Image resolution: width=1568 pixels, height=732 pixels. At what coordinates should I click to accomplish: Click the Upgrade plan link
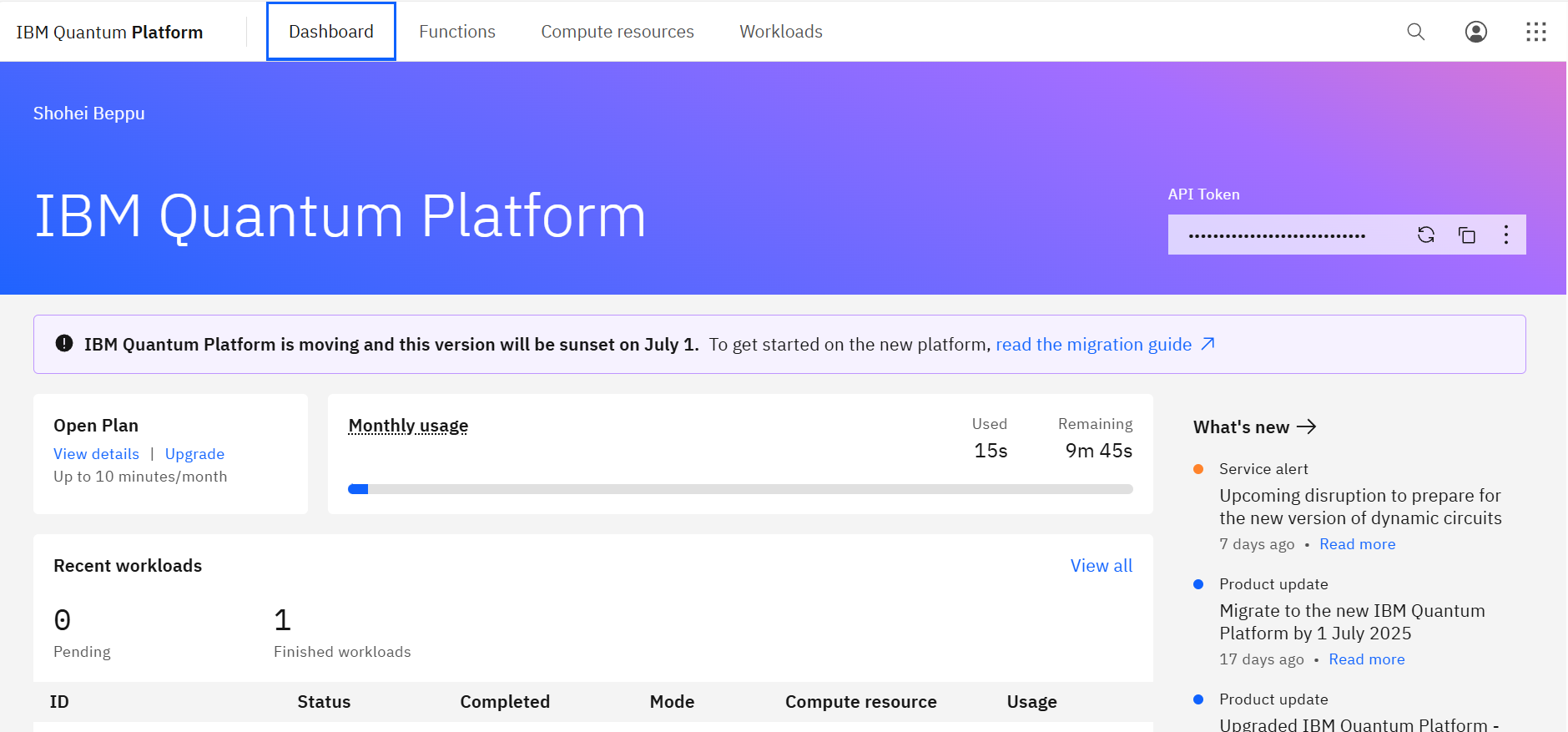tap(194, 454)
